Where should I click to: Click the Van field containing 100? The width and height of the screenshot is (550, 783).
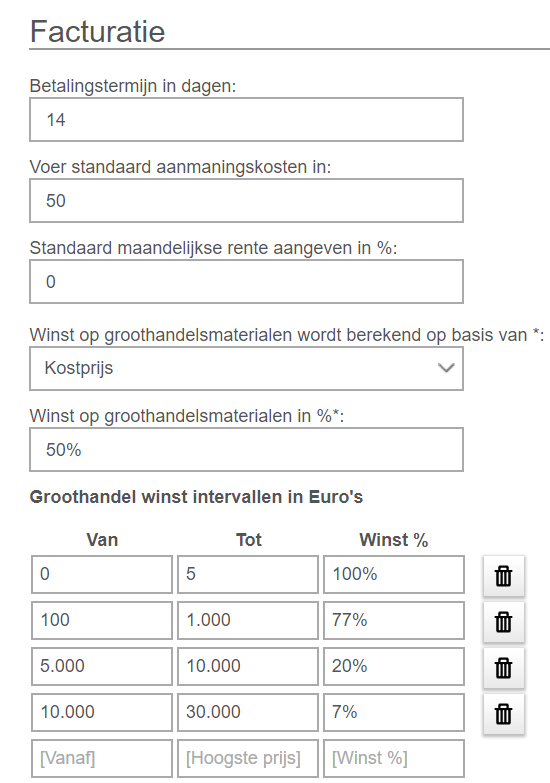[102, 620]
